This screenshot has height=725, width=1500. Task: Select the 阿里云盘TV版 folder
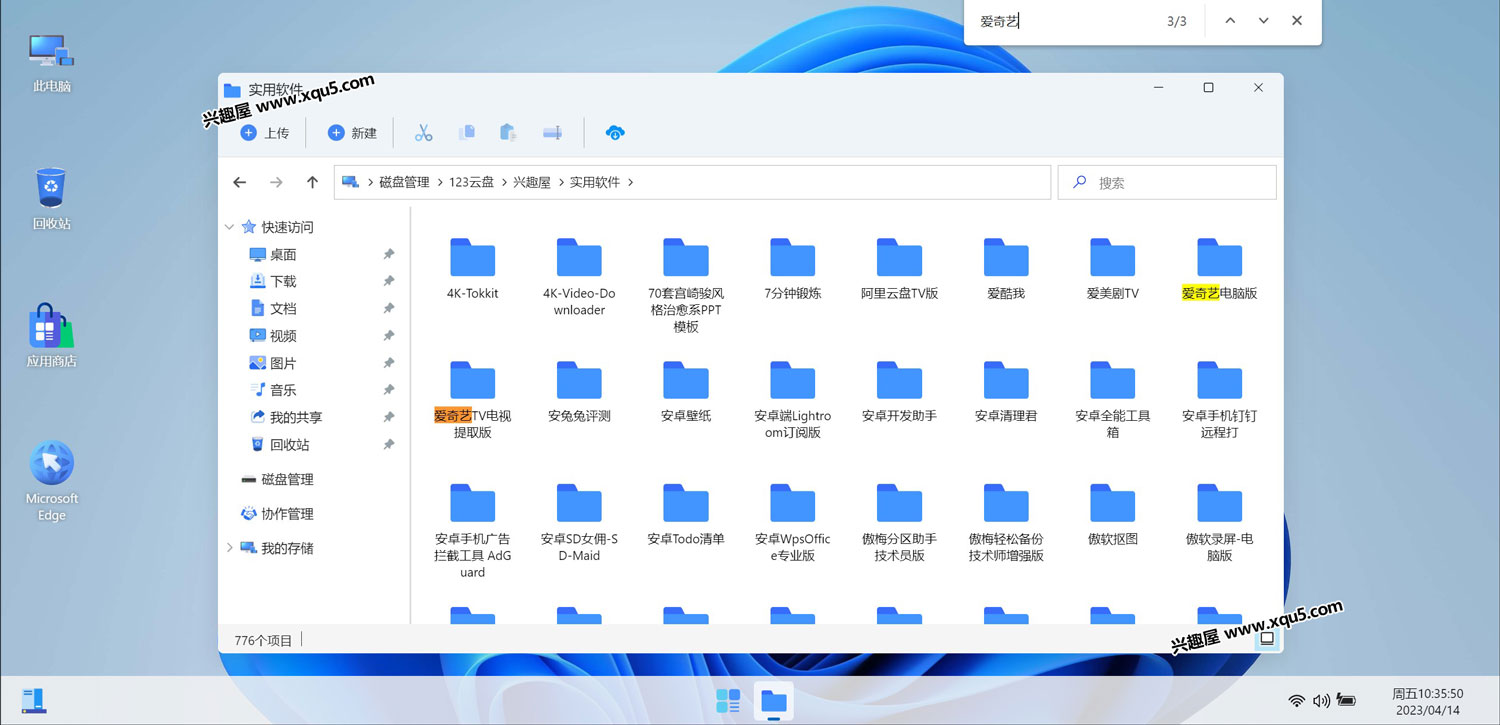[900, 269]
